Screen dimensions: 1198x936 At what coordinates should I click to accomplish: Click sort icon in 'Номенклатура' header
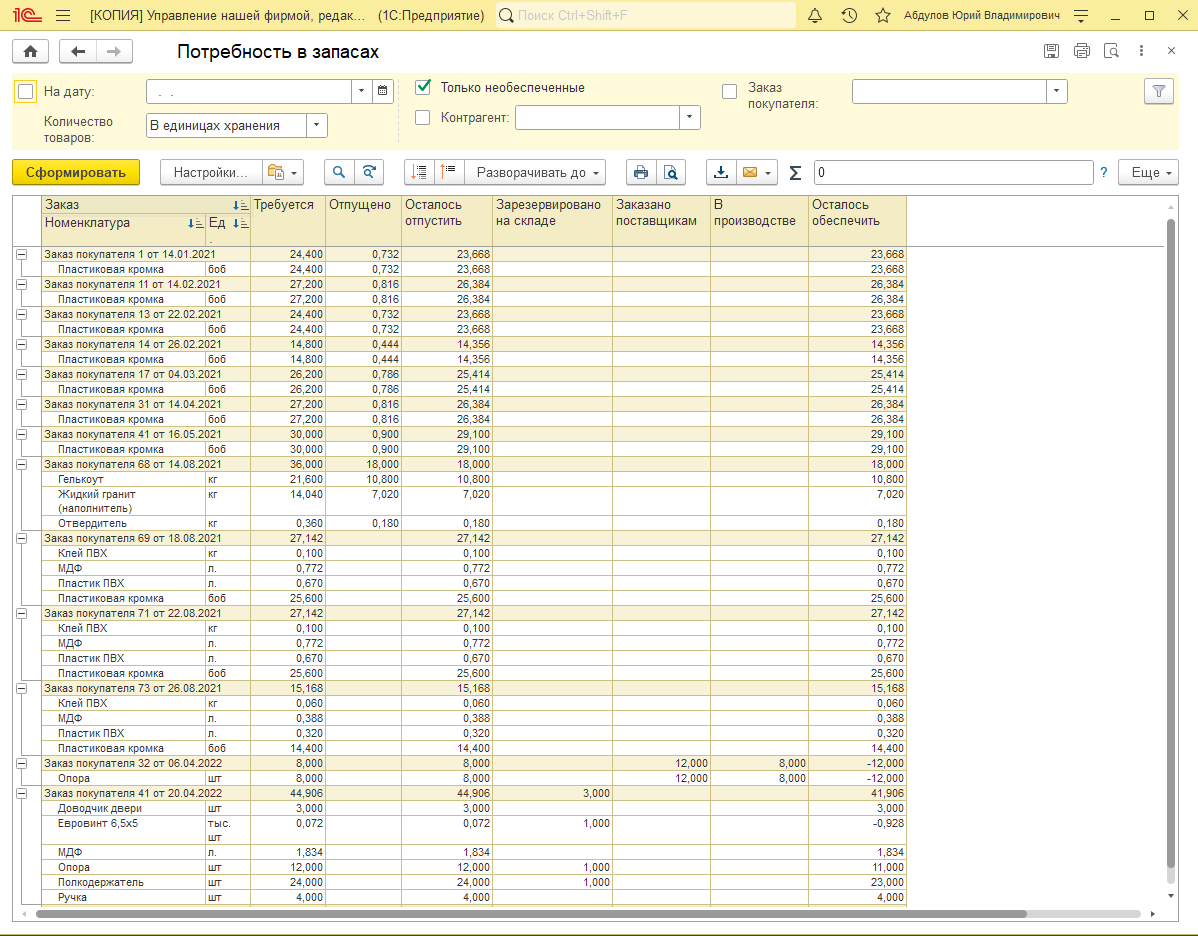click(x=195, y=223)
